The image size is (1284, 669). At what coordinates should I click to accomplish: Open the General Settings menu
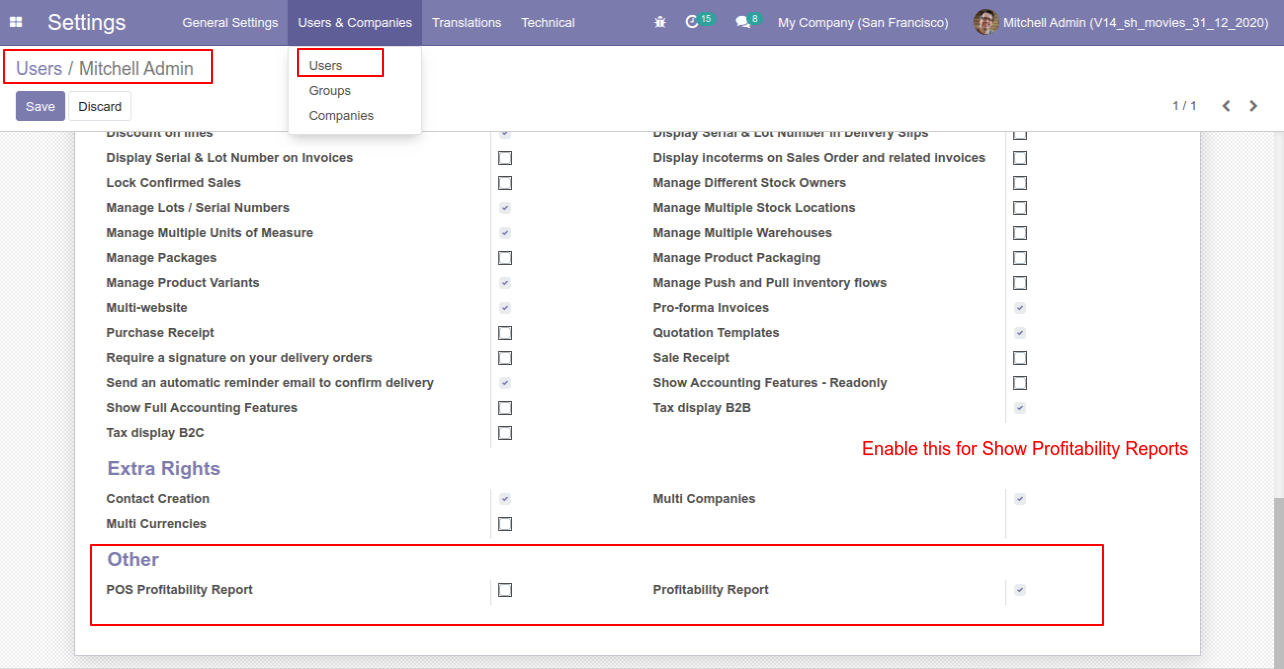coord(230,22)
